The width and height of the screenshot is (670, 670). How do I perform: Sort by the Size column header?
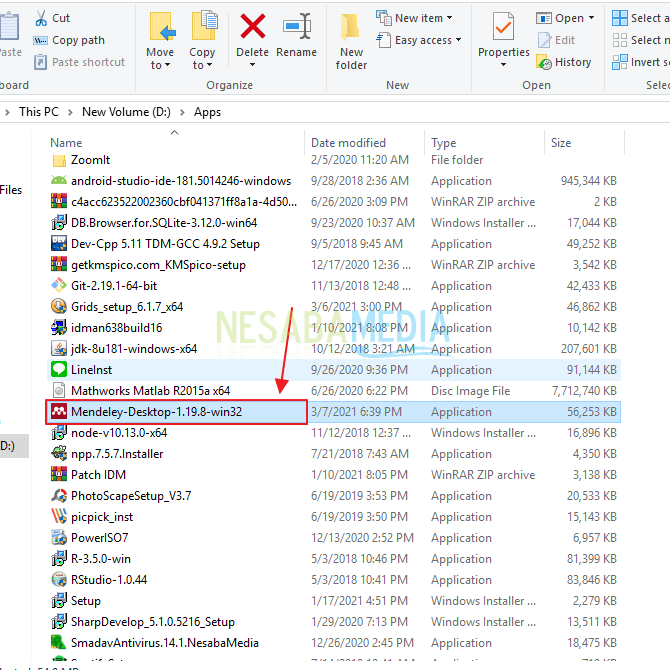[561, 143]
